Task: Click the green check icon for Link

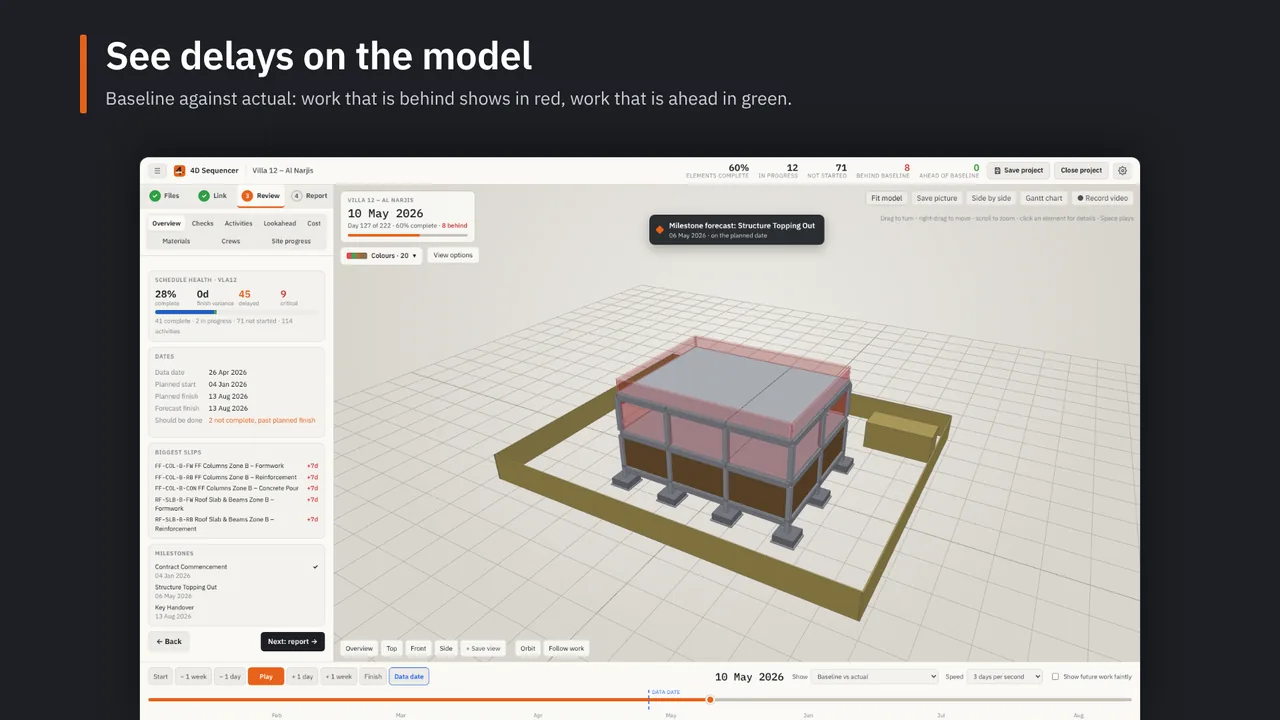Action: [204, 196]
